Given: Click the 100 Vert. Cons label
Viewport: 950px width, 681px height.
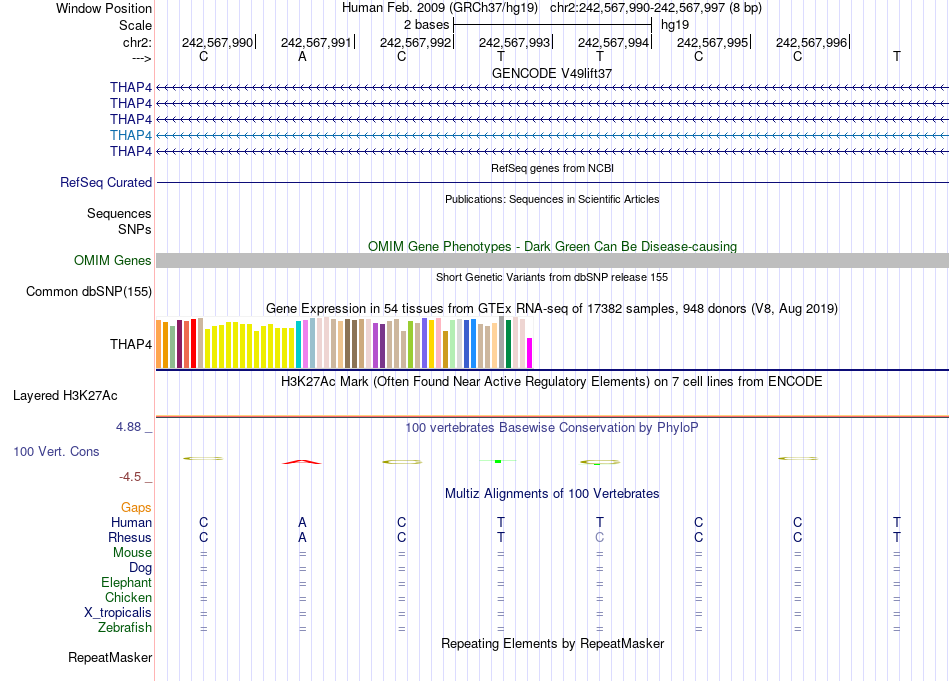Looking at the screenshot, I should coord(56,451).
